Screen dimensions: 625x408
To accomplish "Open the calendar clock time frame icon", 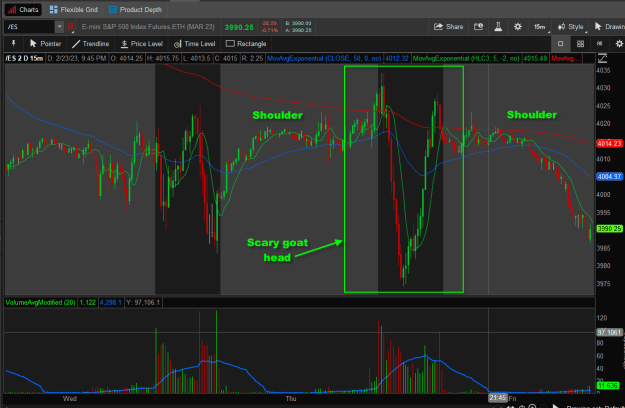I will point(478,27).
